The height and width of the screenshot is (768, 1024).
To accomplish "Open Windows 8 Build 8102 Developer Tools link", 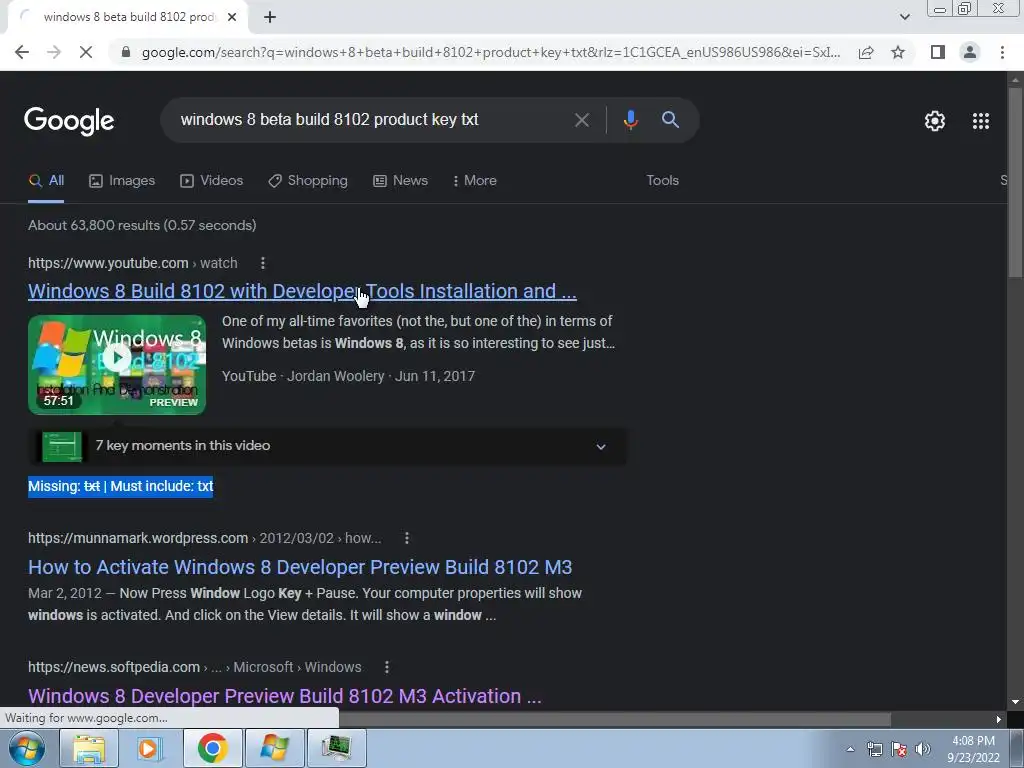I will tap(302, 291).
